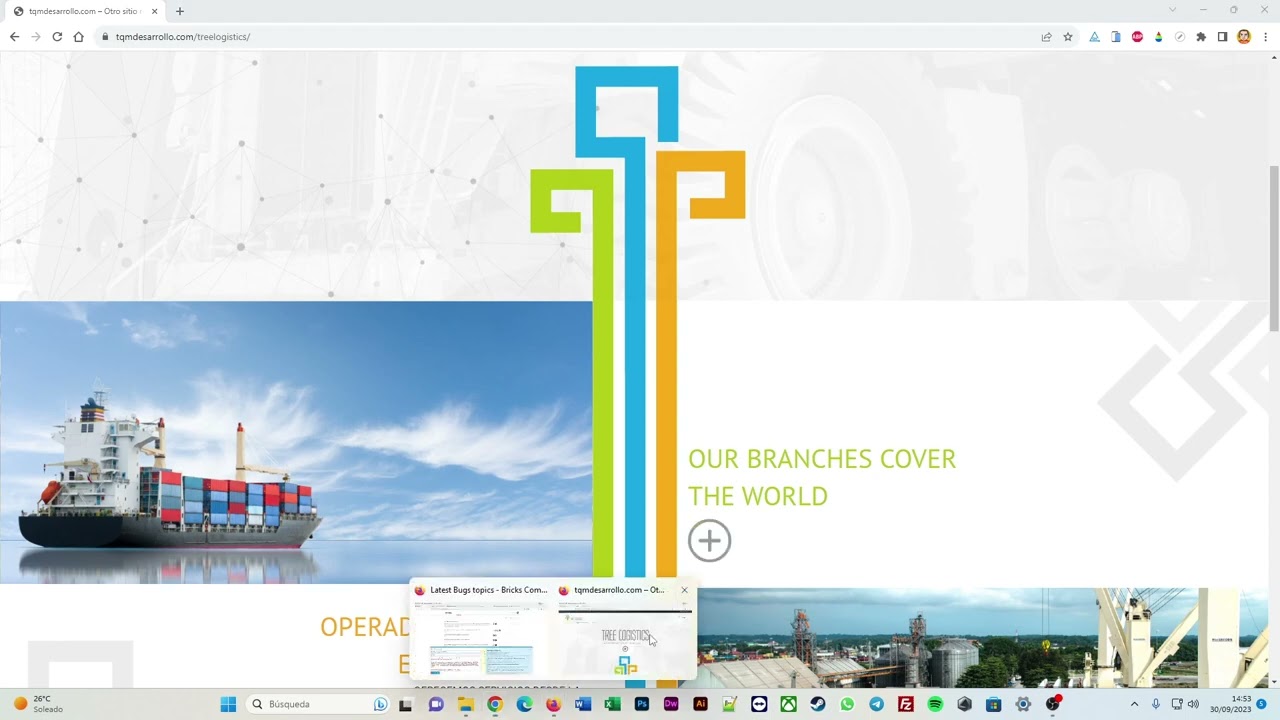The width and height of the screenshot is (1280, 720).
Task: Open the Latest Bugs topics Firefox preview
Action: pos(481,631)
